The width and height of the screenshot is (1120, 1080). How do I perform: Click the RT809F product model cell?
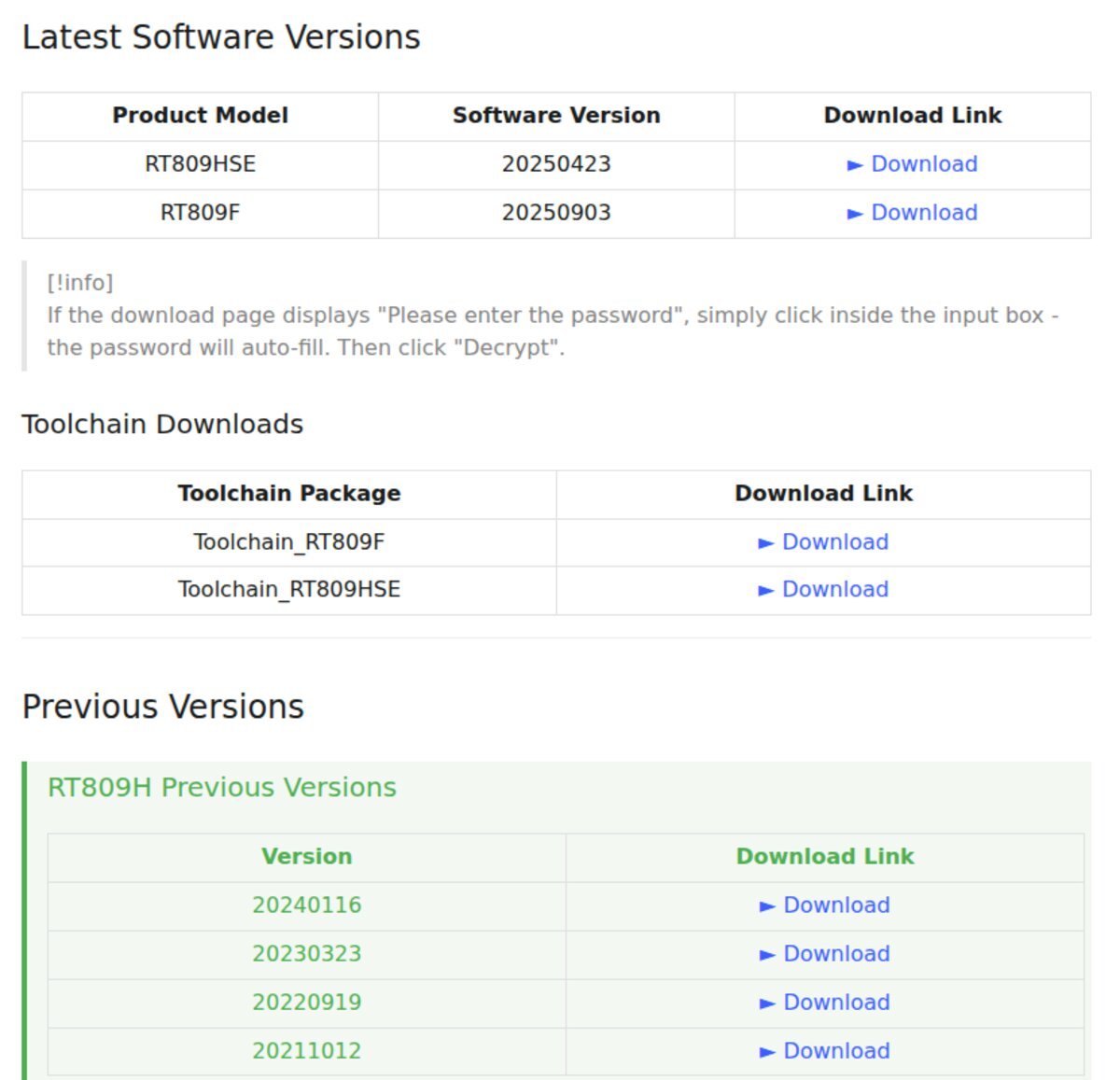tap(200, 213)
